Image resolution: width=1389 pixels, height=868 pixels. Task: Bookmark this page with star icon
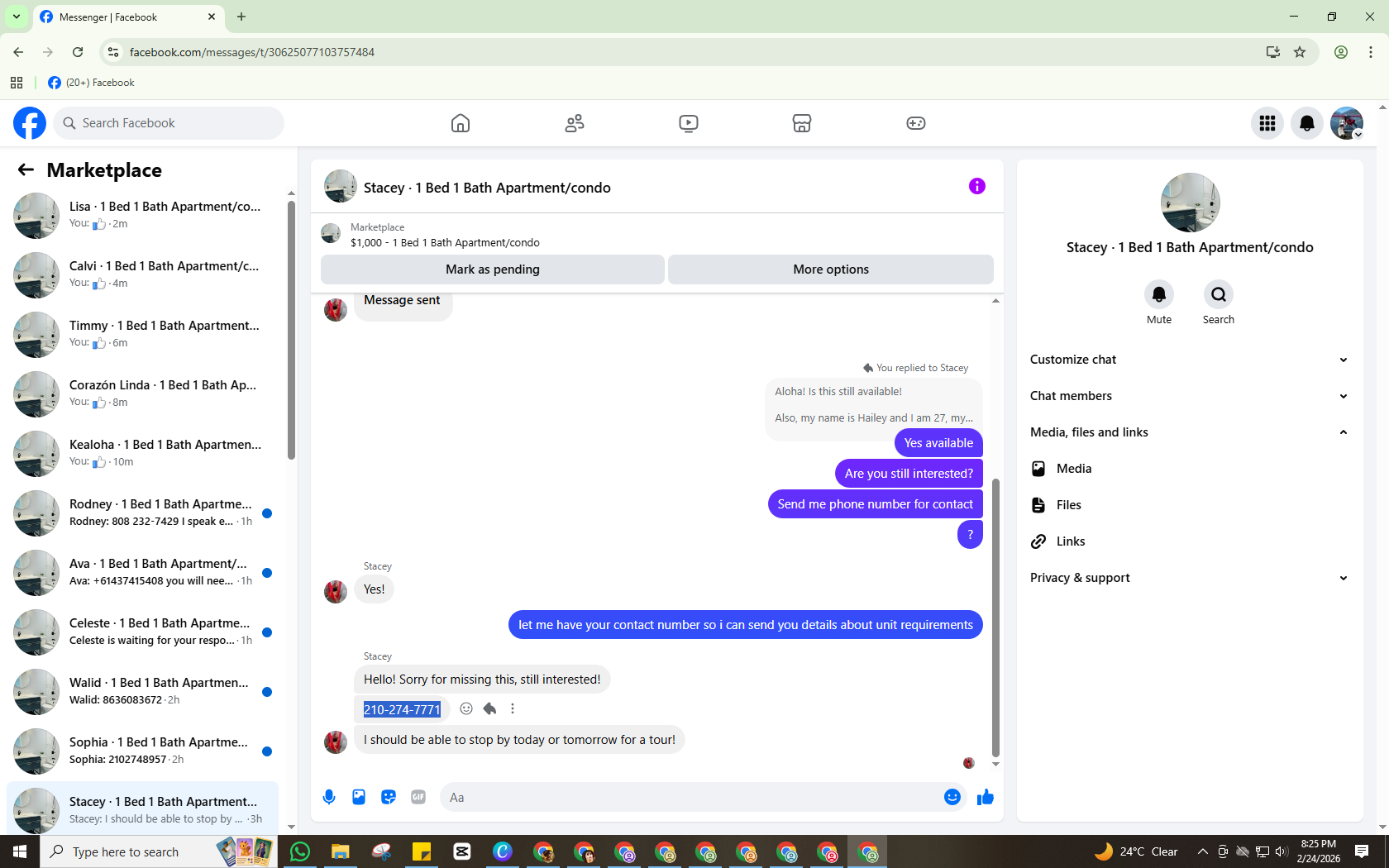(1300, 52)
